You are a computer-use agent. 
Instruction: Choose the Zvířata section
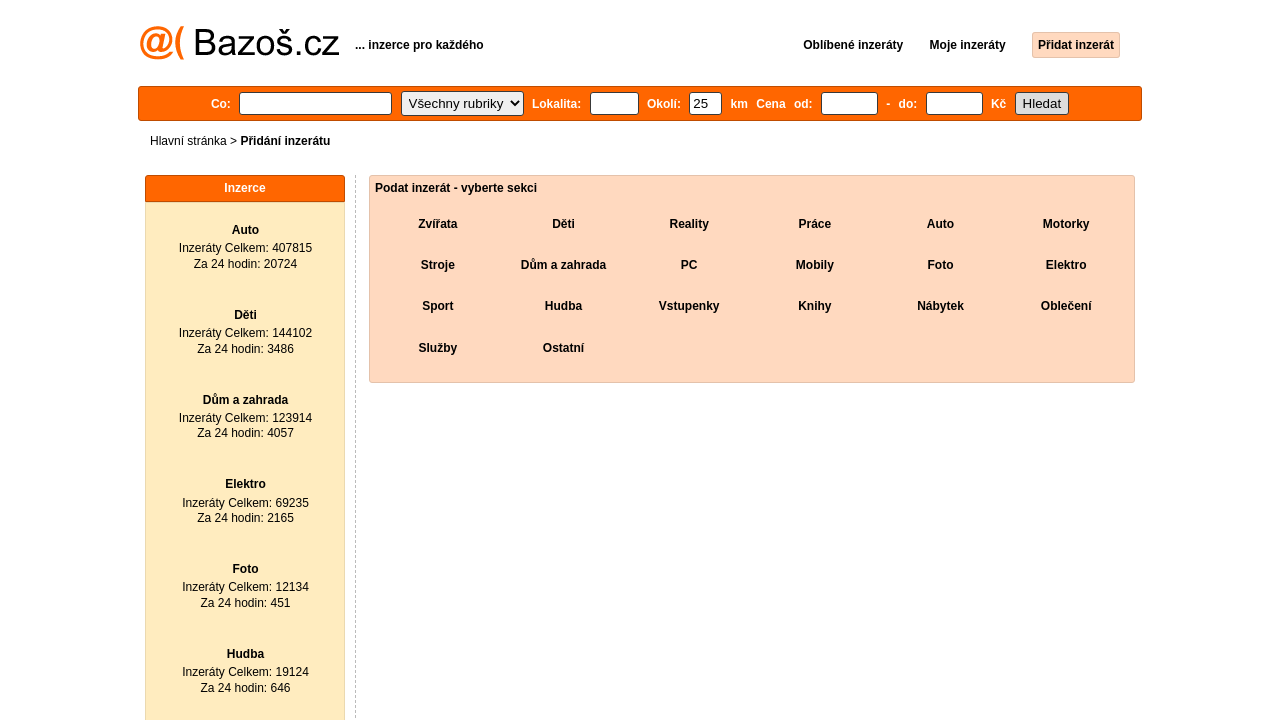[x=438, y=224]
